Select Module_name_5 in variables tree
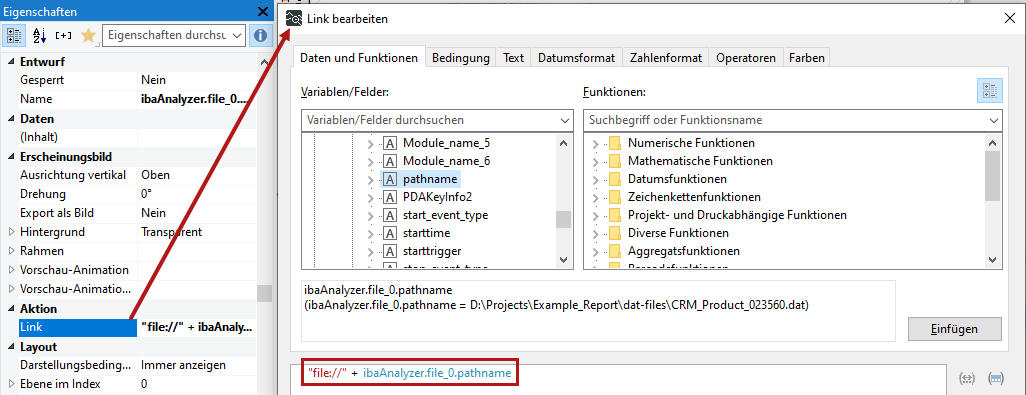This screenshot has height=395, width=1026. pyautogui.click(x=446, y=143)
